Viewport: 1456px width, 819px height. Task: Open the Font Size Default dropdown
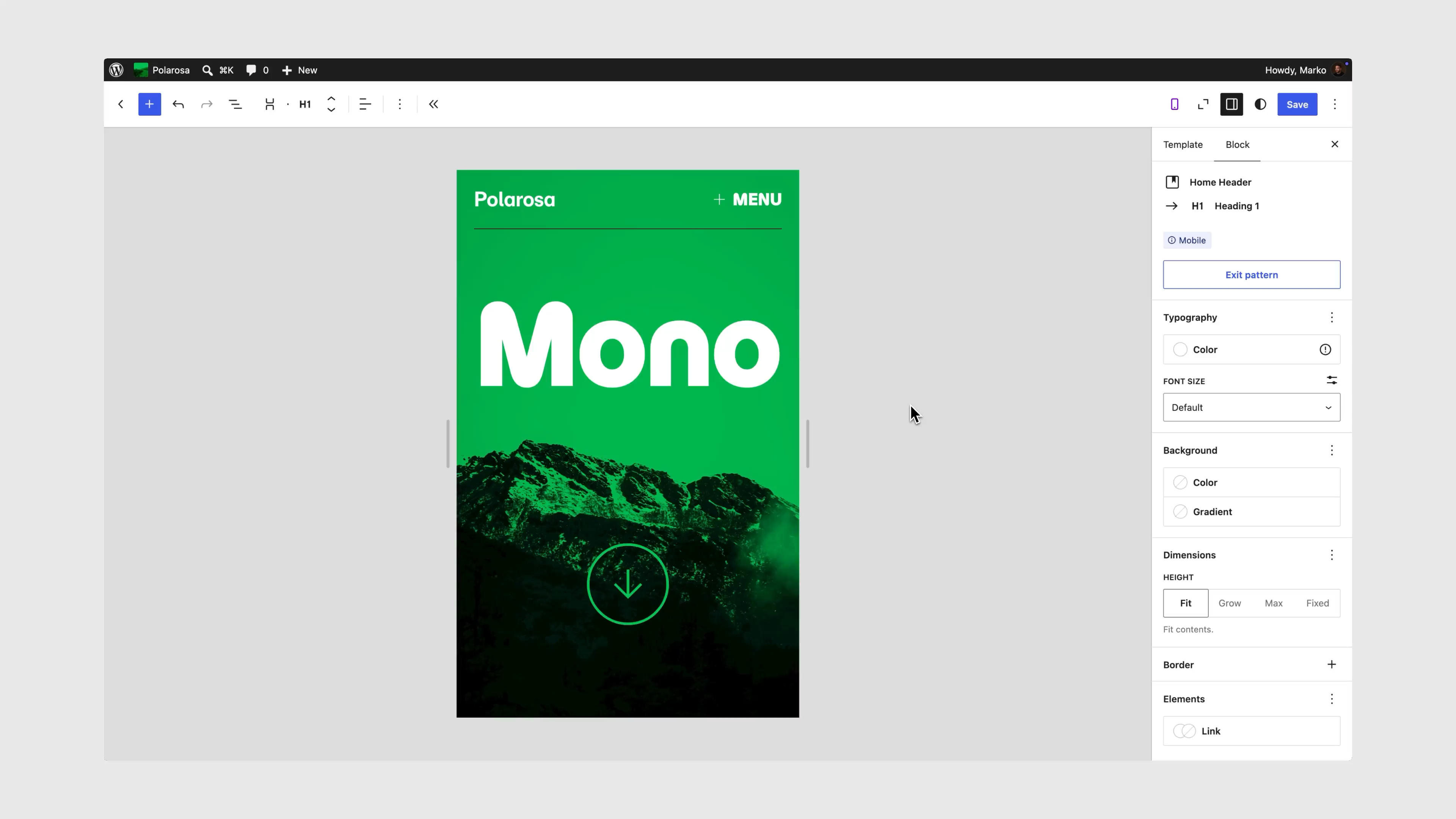pyautogui.click(x=1251, y=408)
